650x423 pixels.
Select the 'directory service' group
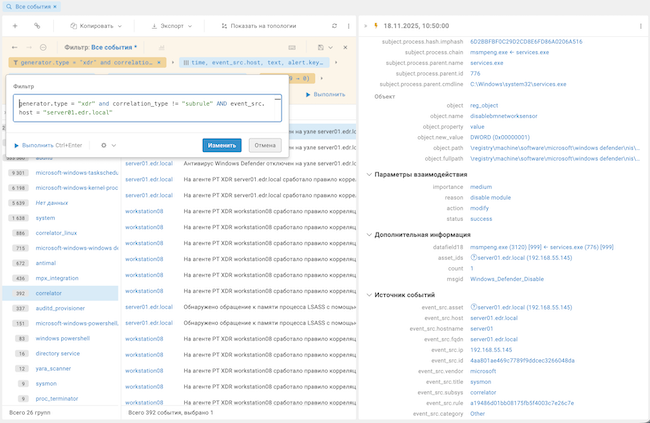tap(58, 353)
